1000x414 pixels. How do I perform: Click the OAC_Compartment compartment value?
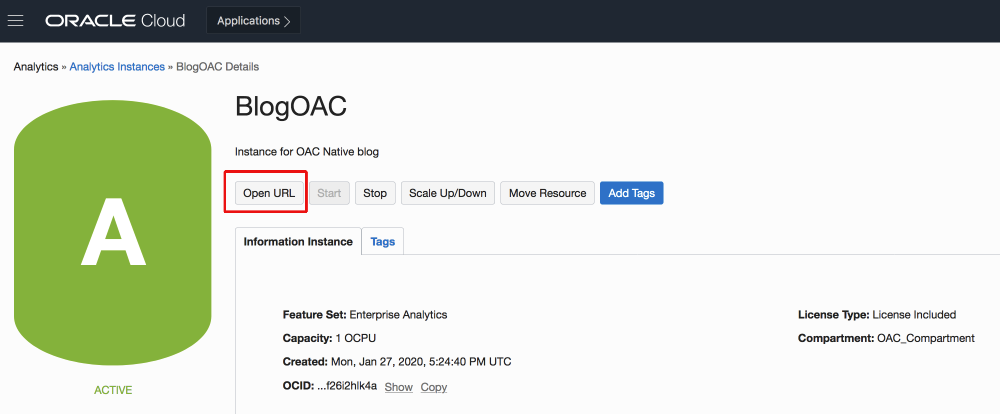(925, 338)
